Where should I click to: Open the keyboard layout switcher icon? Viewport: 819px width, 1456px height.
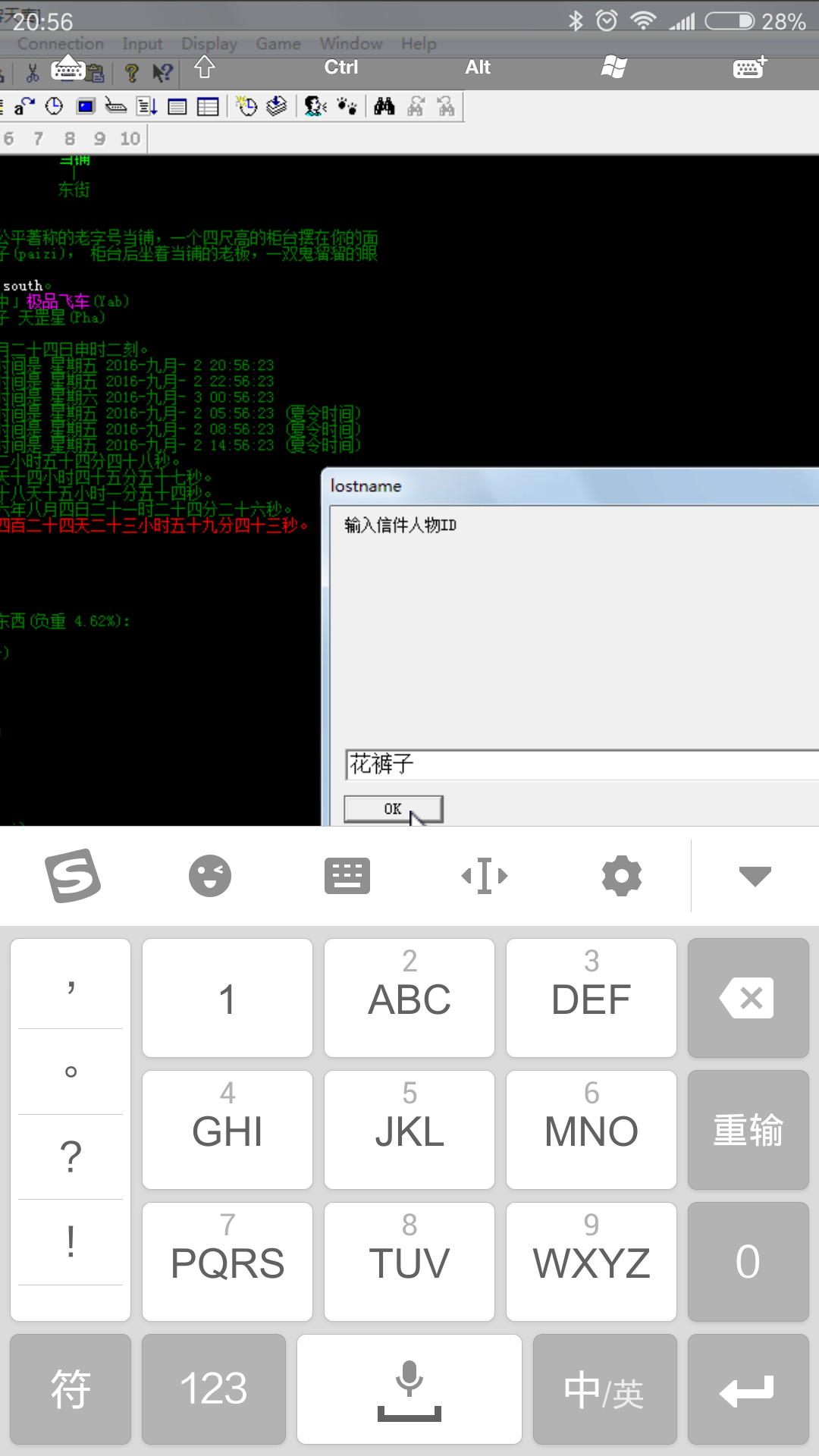click(x=347, y=876)
